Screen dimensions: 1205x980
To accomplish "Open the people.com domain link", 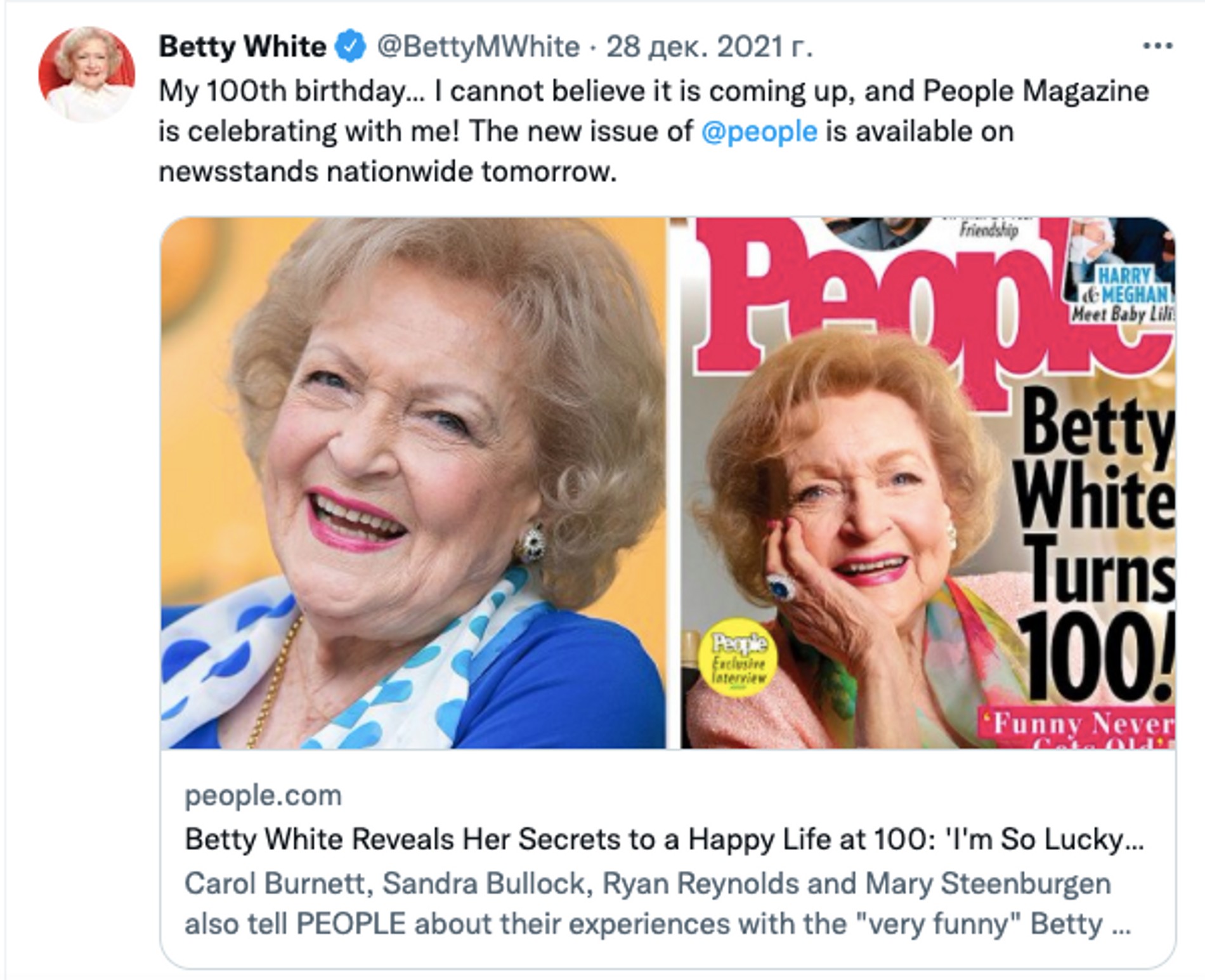I will pos(263,795).
